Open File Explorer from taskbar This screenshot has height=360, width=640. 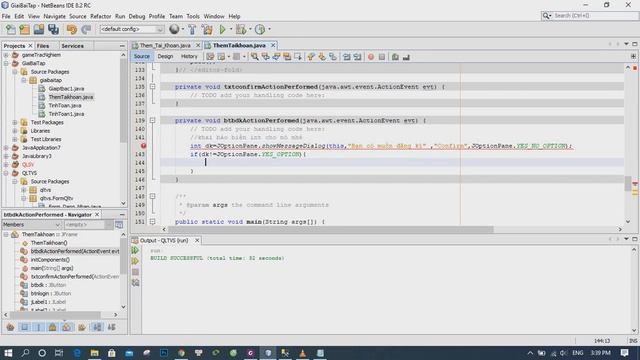[x=94, y=353]
